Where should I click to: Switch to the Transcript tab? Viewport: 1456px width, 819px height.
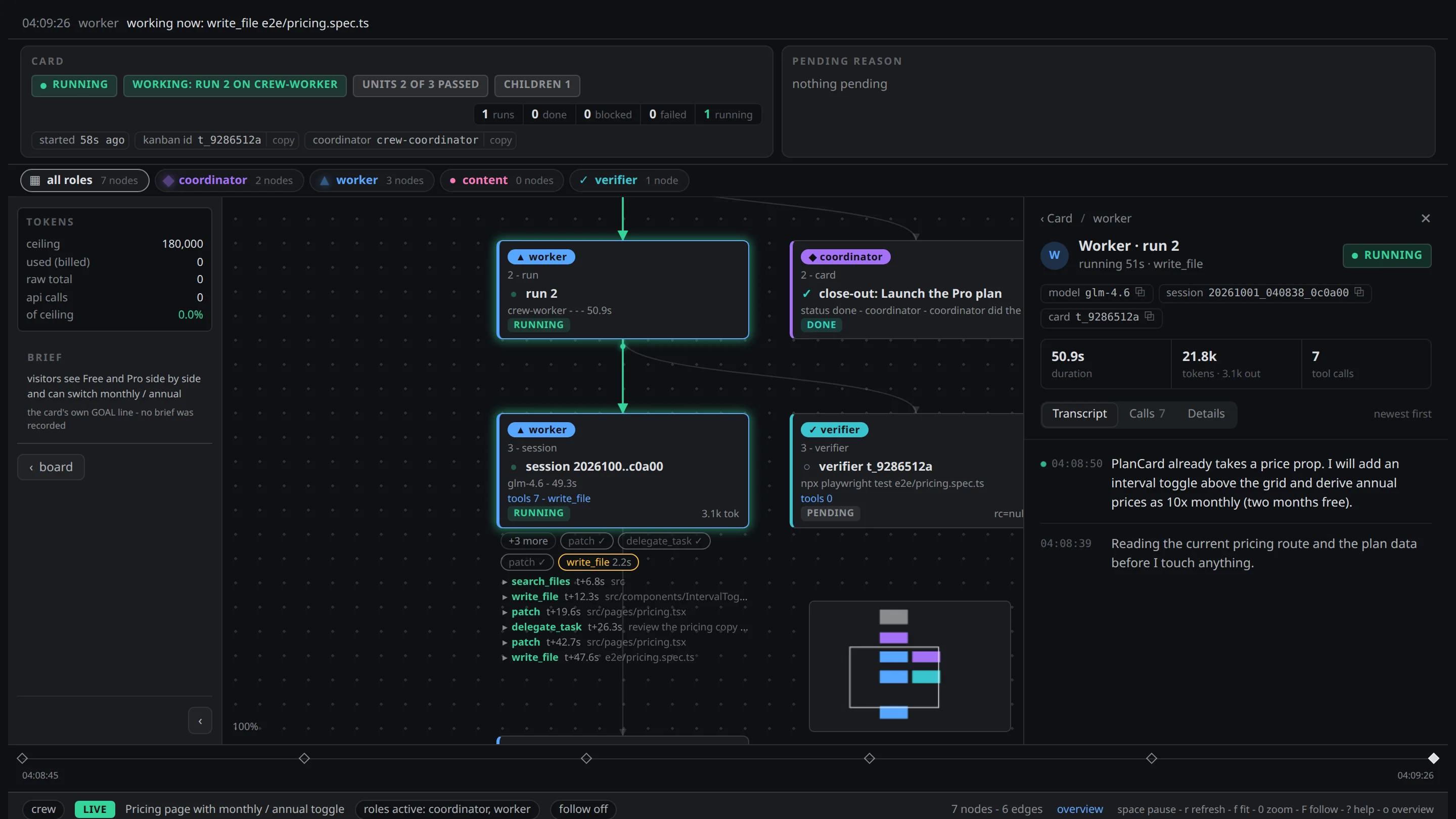[x=1079, y=414]
